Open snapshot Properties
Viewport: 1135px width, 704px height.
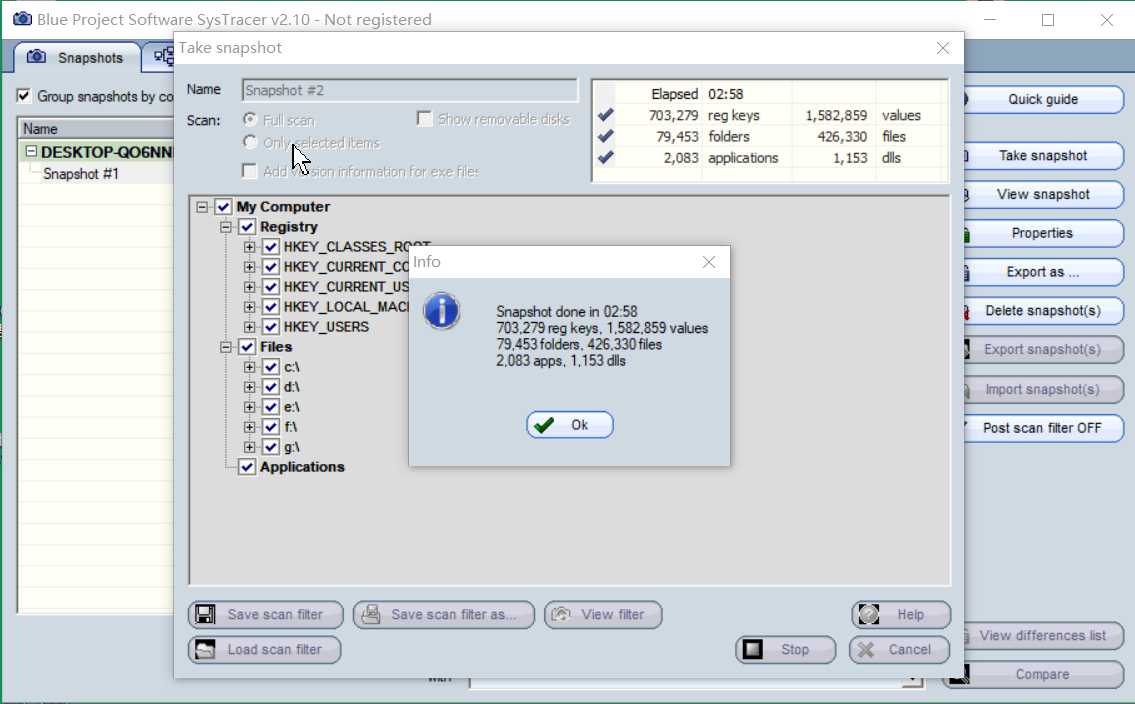click(1042, 233)
